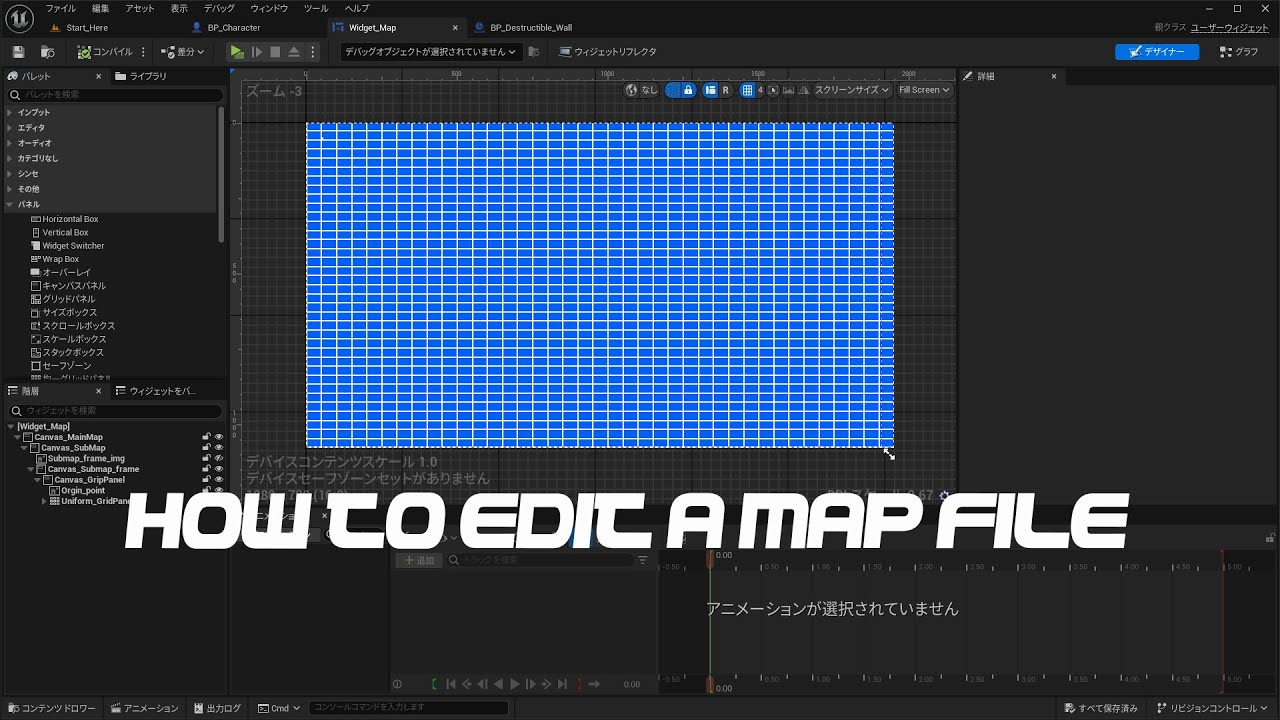Open the デバッグ (Debug) menu
Screen dimensions: 1280x720
tap(219, 8)
